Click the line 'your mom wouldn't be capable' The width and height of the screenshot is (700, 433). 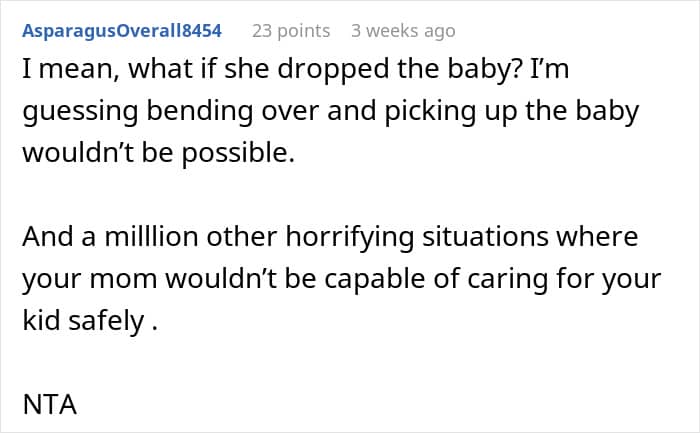(x=342, y=279)
